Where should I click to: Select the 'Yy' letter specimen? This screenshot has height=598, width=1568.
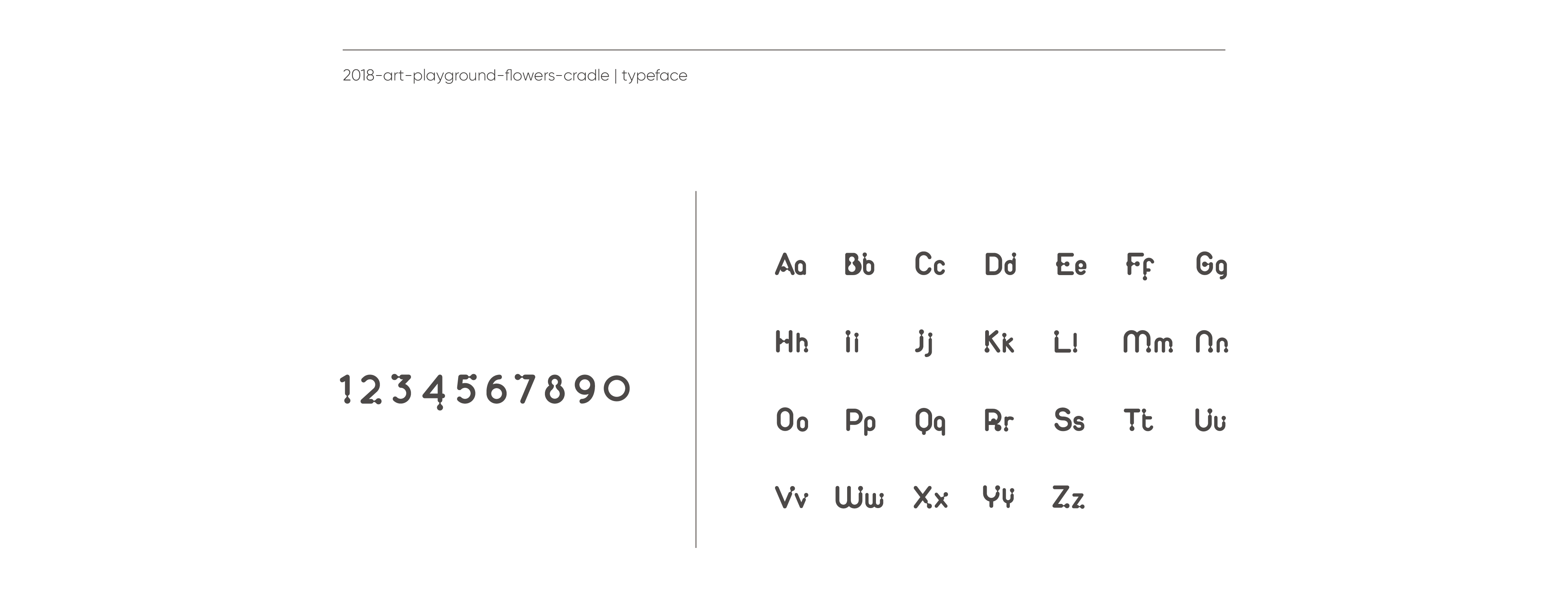click(999, 497)
